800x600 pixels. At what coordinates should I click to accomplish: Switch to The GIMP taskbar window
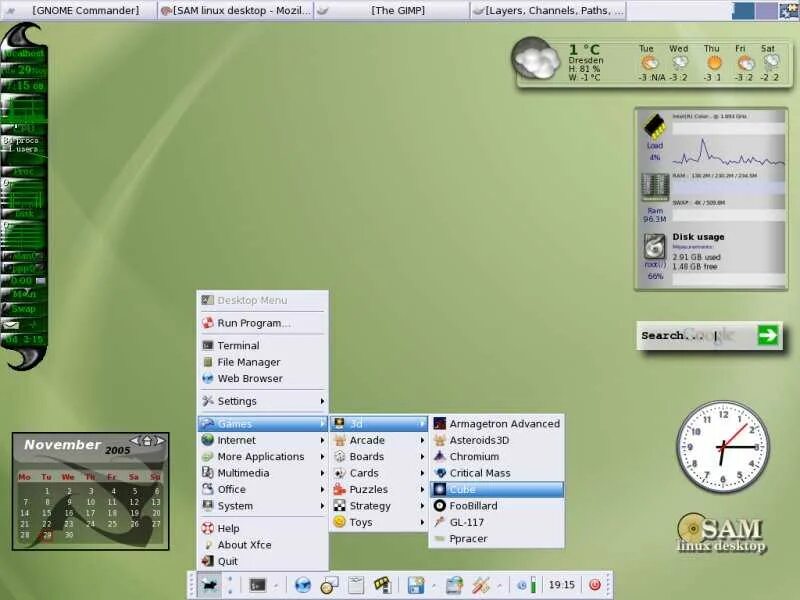[x=391, y=10]
